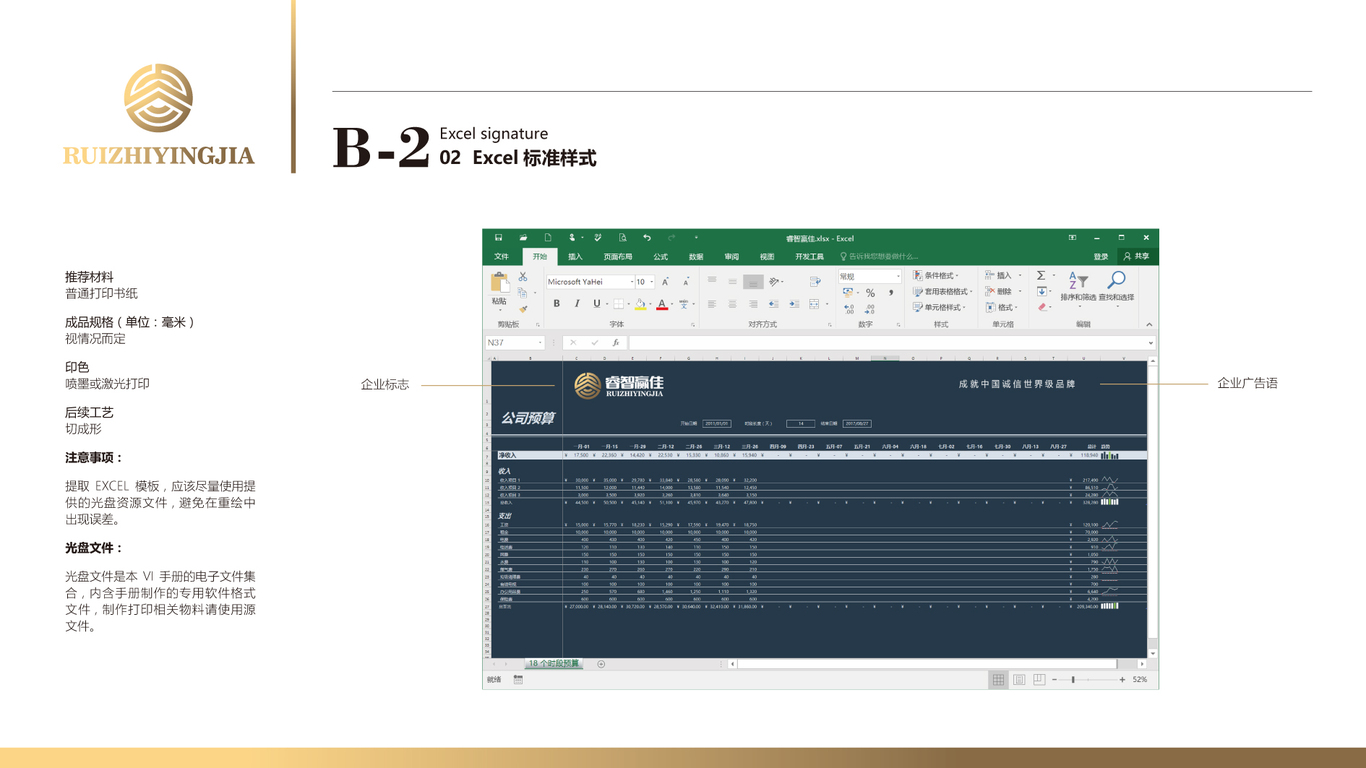Toggle align text right
Viewport: 1366px width, 768px height.
click(x=753, y=303)
